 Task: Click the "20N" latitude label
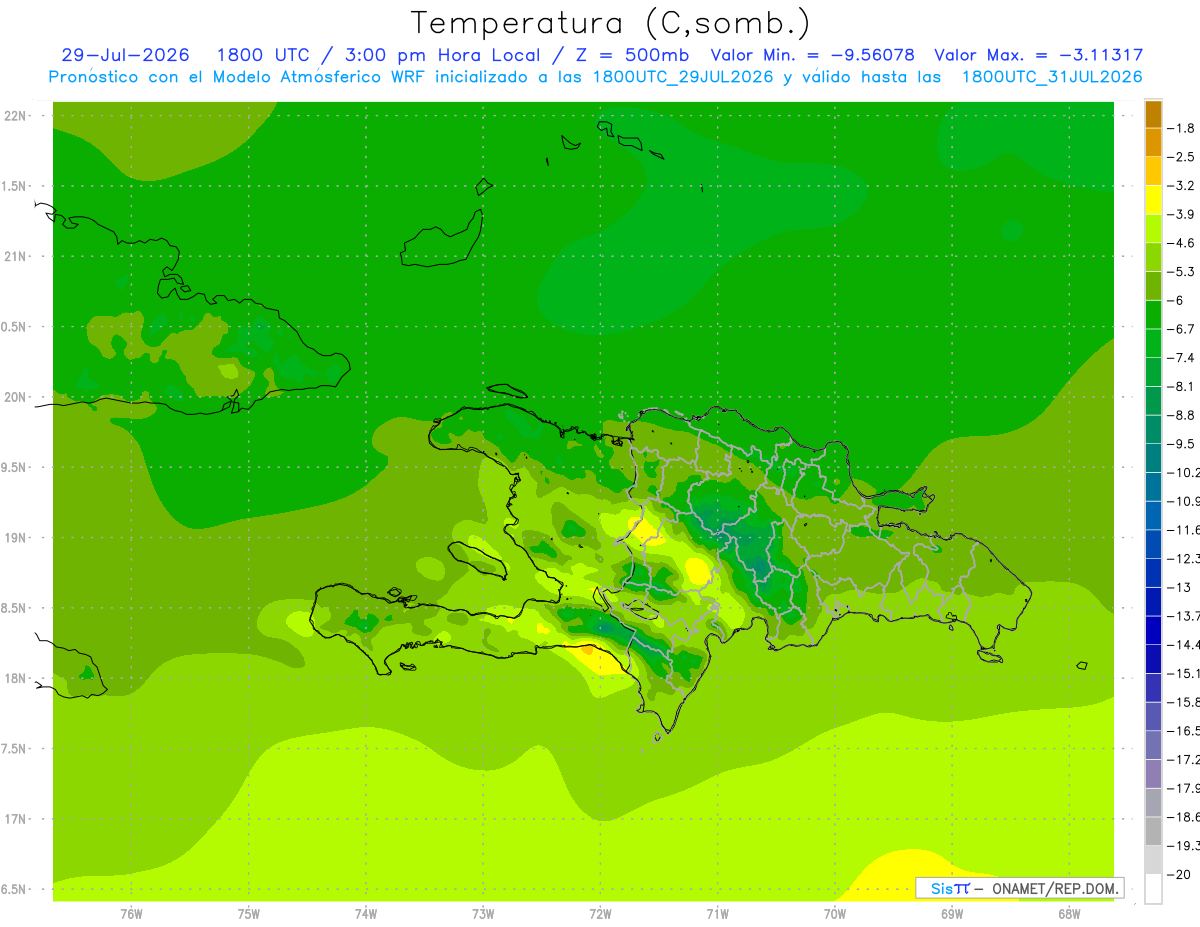coord(17,397)
